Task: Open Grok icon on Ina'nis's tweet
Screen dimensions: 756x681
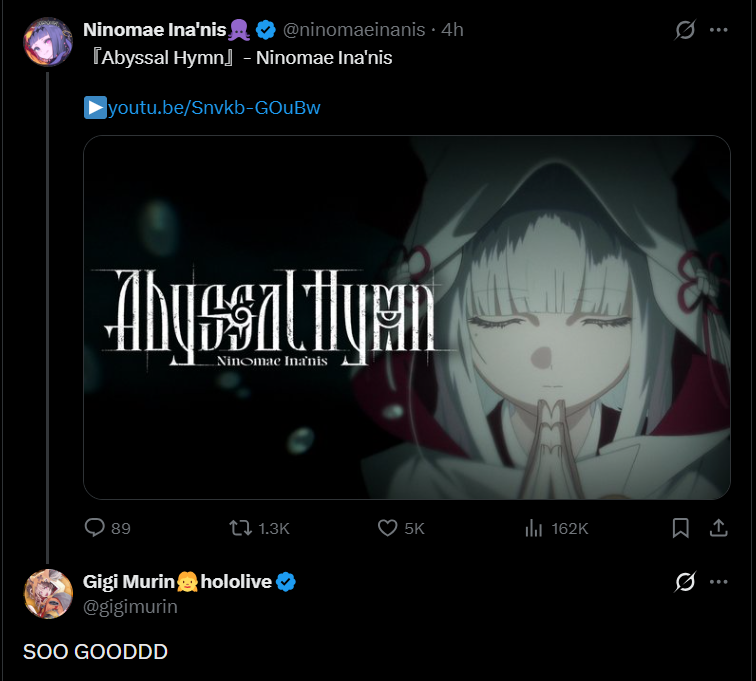Action: point(685,30)
